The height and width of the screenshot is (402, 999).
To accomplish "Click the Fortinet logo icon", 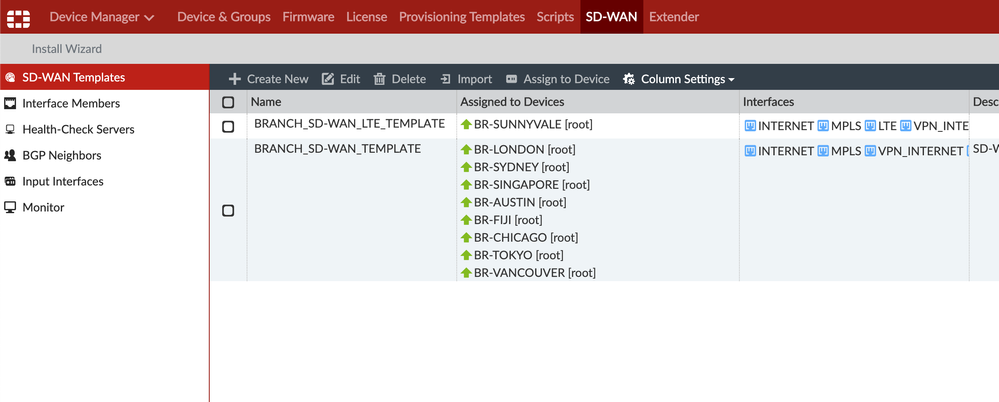I will [x=18, y=17].
